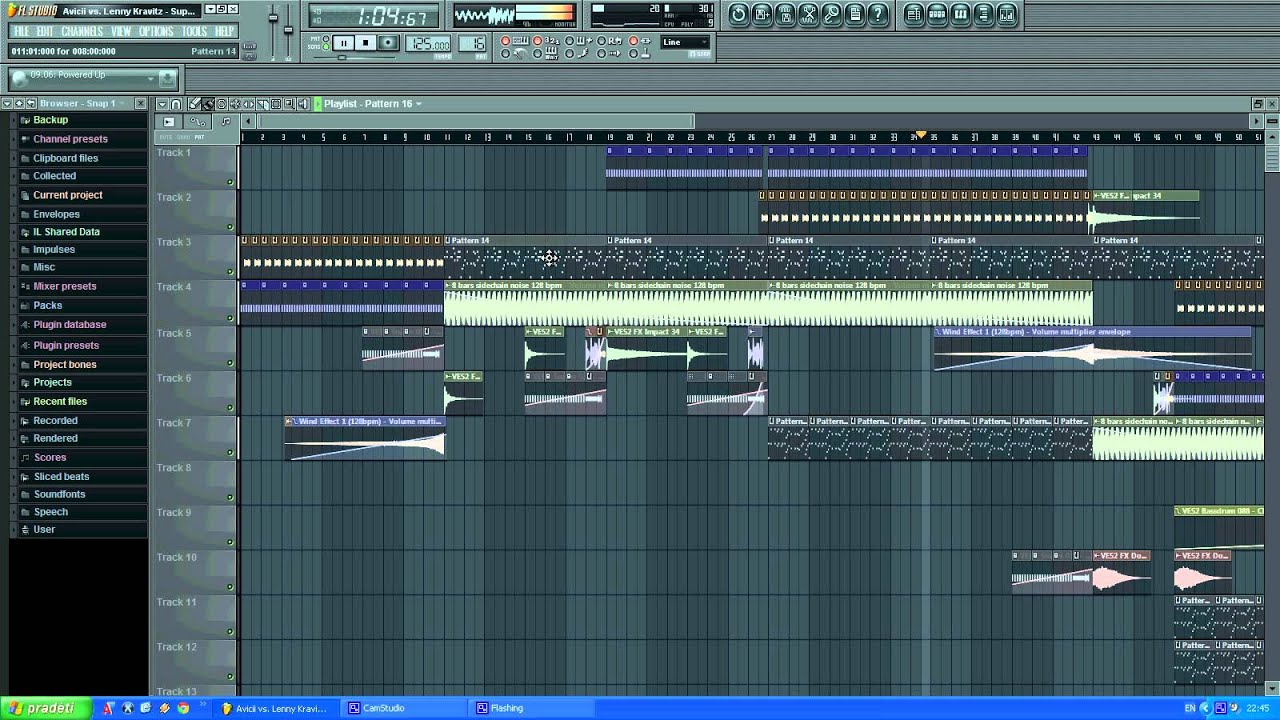Click the transport Stop button

[x=366, y=43]
